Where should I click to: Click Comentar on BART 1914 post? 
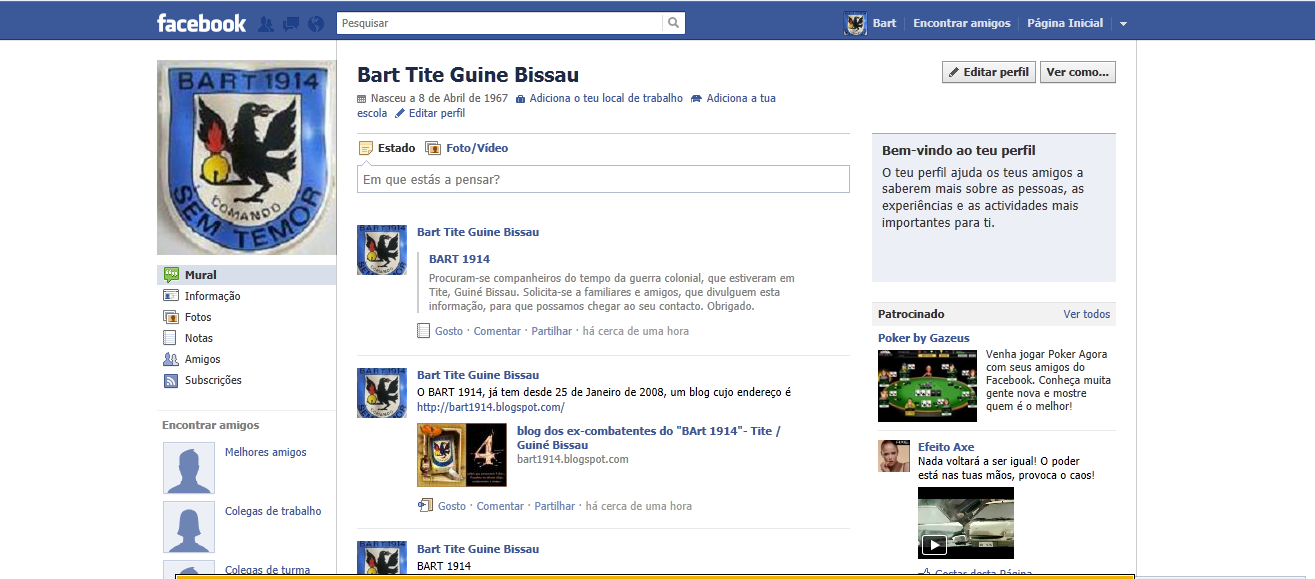(497, 331)
